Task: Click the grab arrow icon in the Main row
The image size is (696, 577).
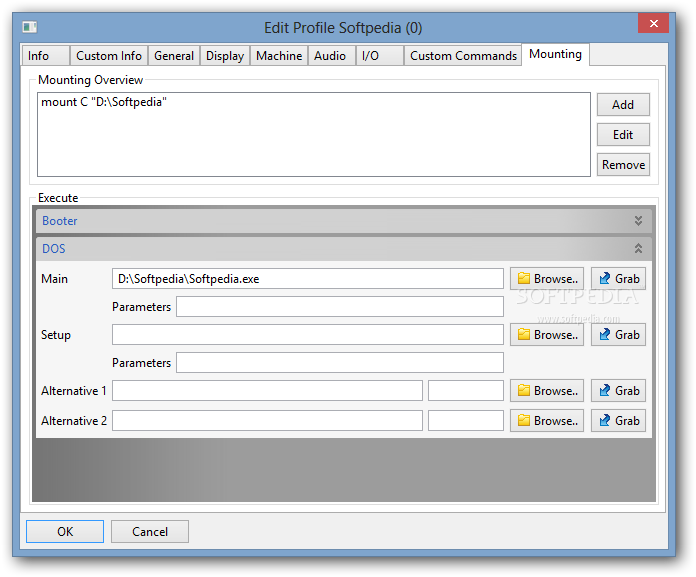Action: [605, 279]
